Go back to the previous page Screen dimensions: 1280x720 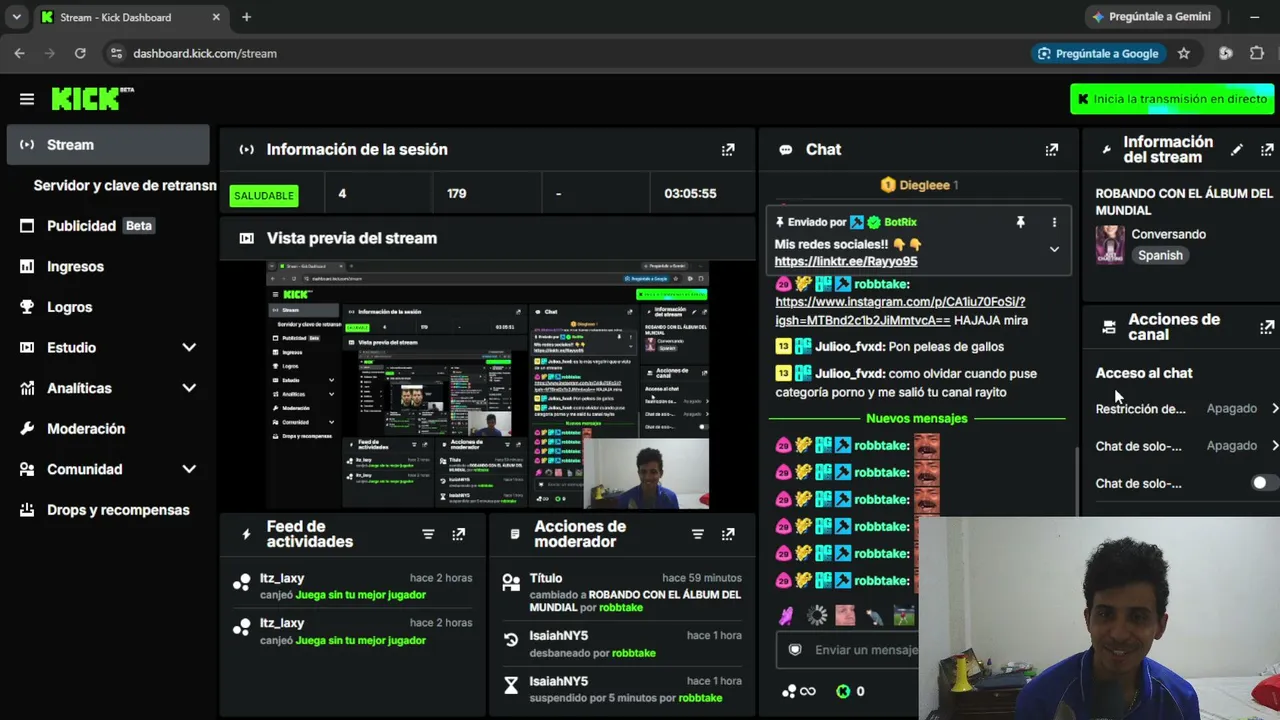(20, 53)
